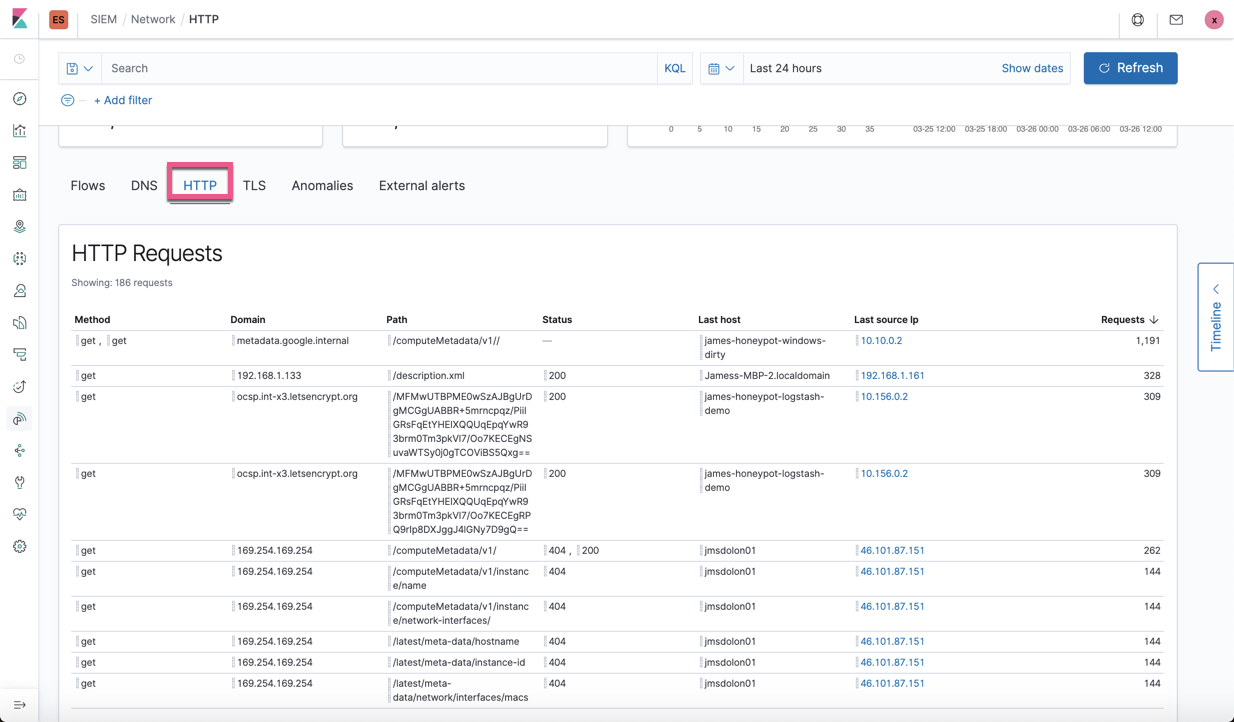Open Visualize chart icon in sidebar
This screenshot has height=722, width=1234.
[x=19, y=131]
